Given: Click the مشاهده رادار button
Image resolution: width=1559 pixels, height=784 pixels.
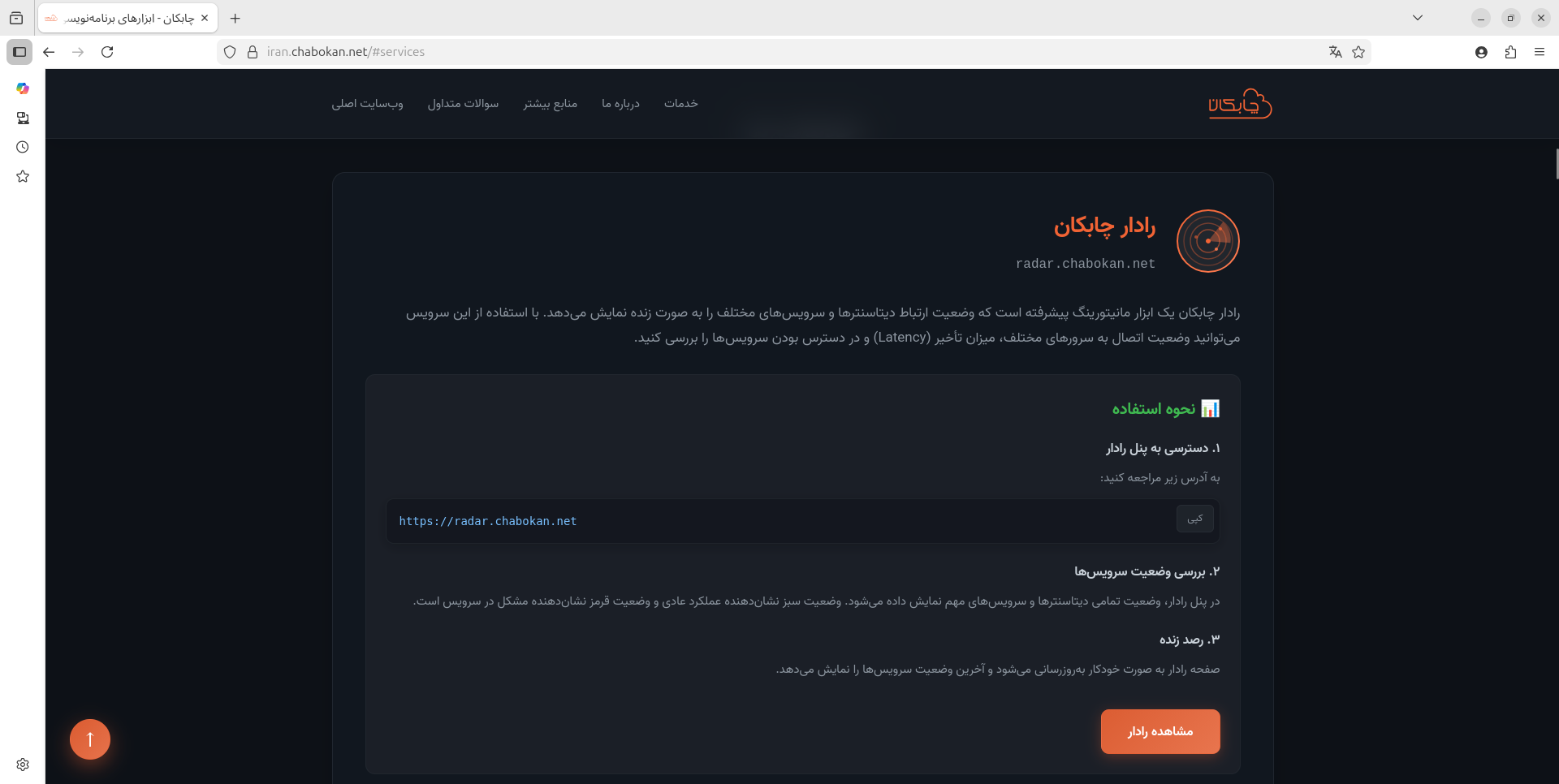Looking at the screenshot, I should point(1160,731).
